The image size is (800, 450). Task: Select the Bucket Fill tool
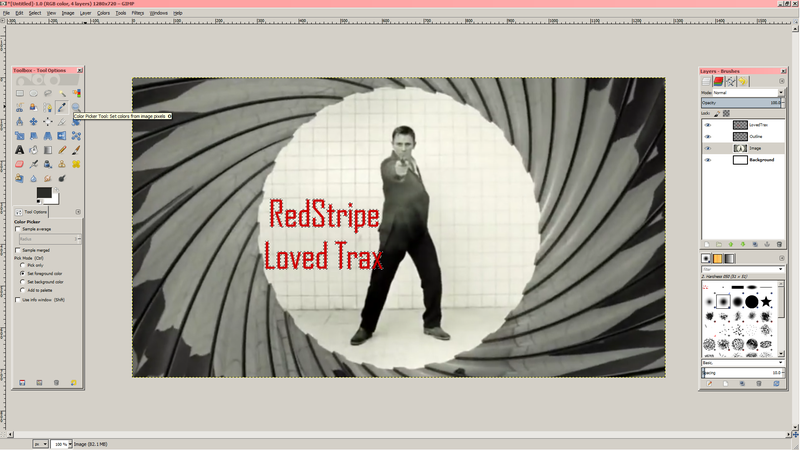click(x=34, y=150)
